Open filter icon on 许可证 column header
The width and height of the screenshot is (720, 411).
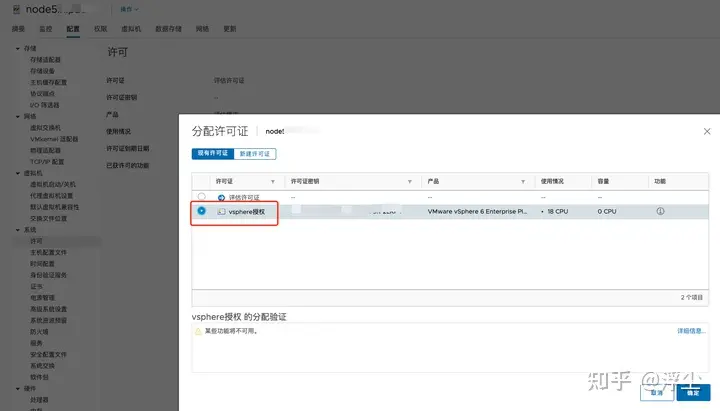(273, 182)
